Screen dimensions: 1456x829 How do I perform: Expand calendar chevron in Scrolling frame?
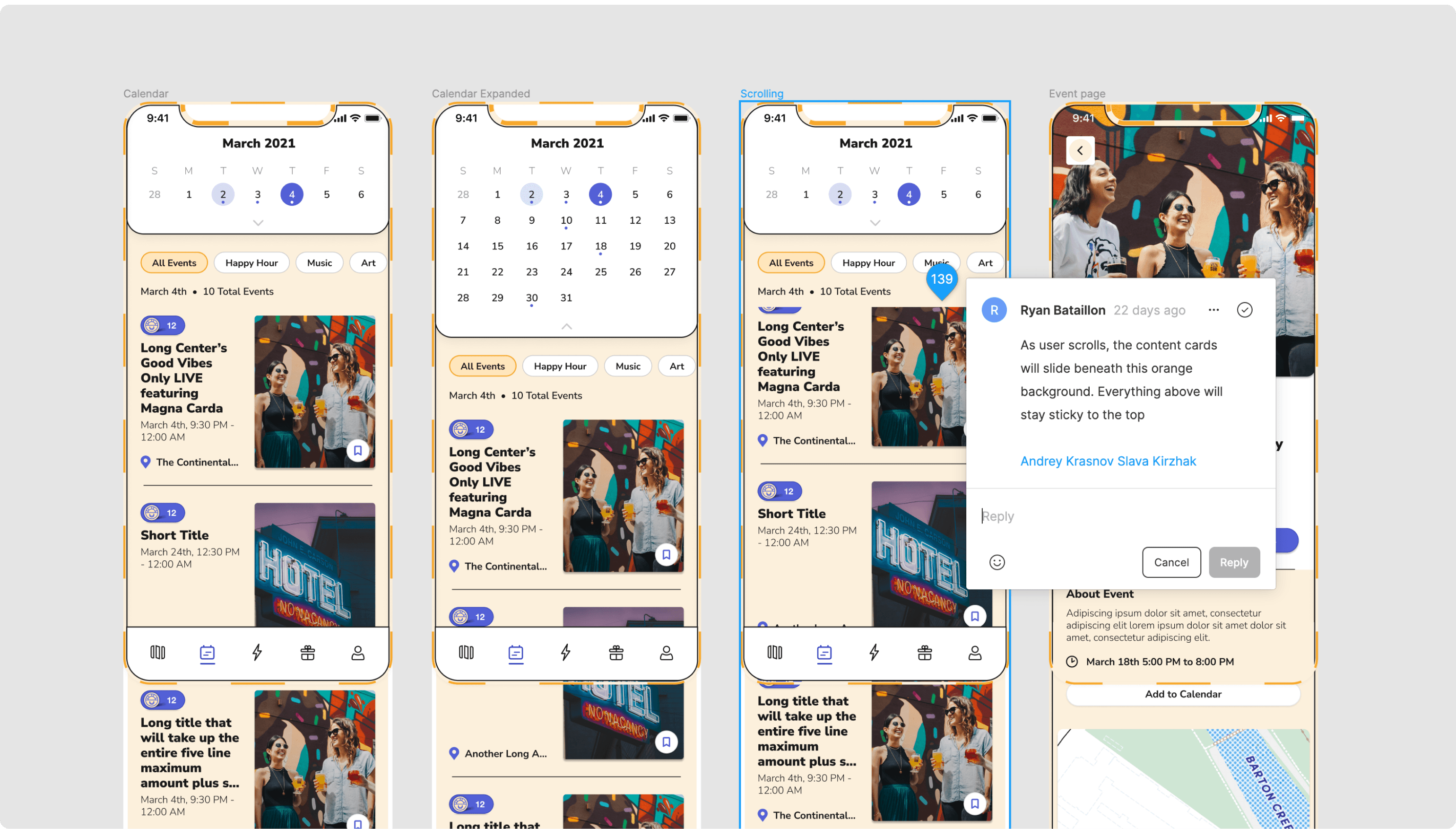pyautogui.click(x=875, y=223)
